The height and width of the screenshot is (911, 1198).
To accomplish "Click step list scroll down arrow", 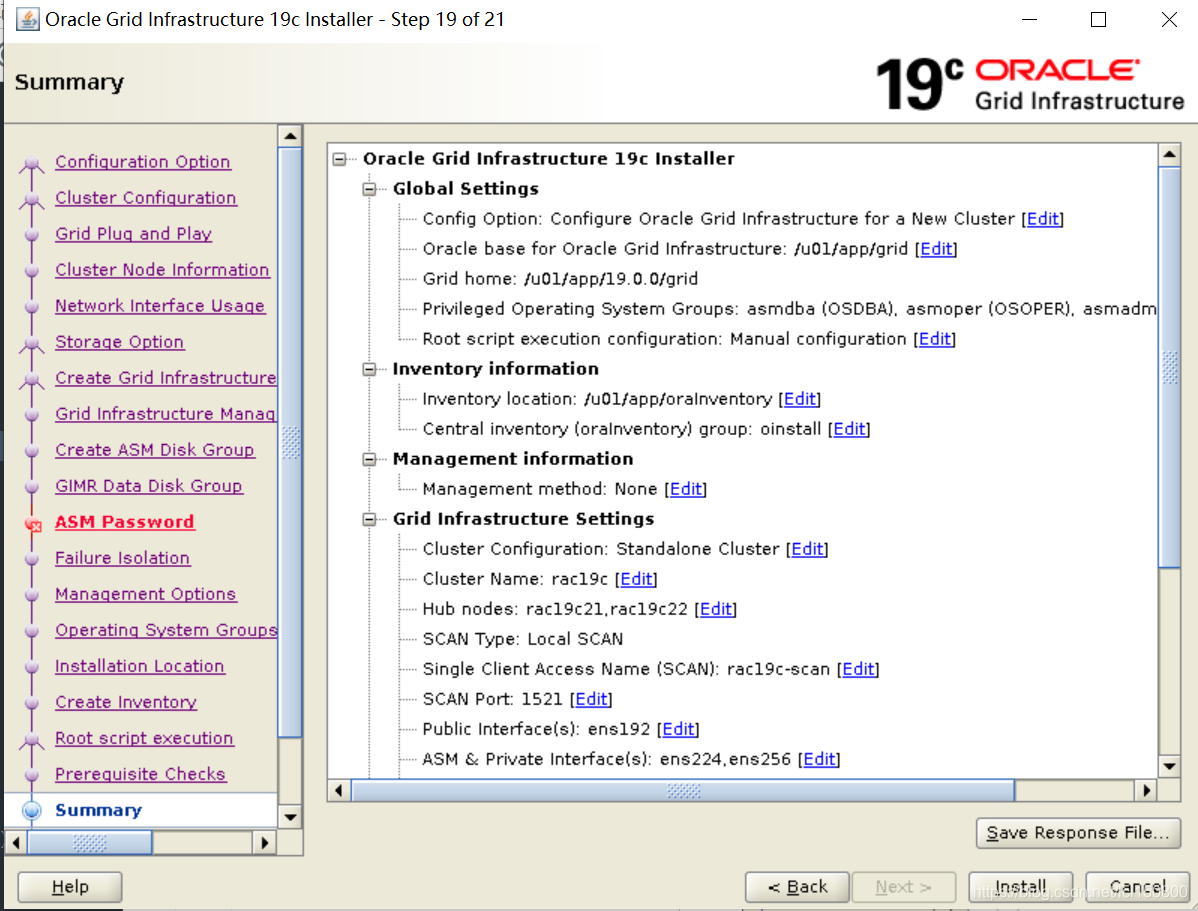I will click(x=290, y=817).
